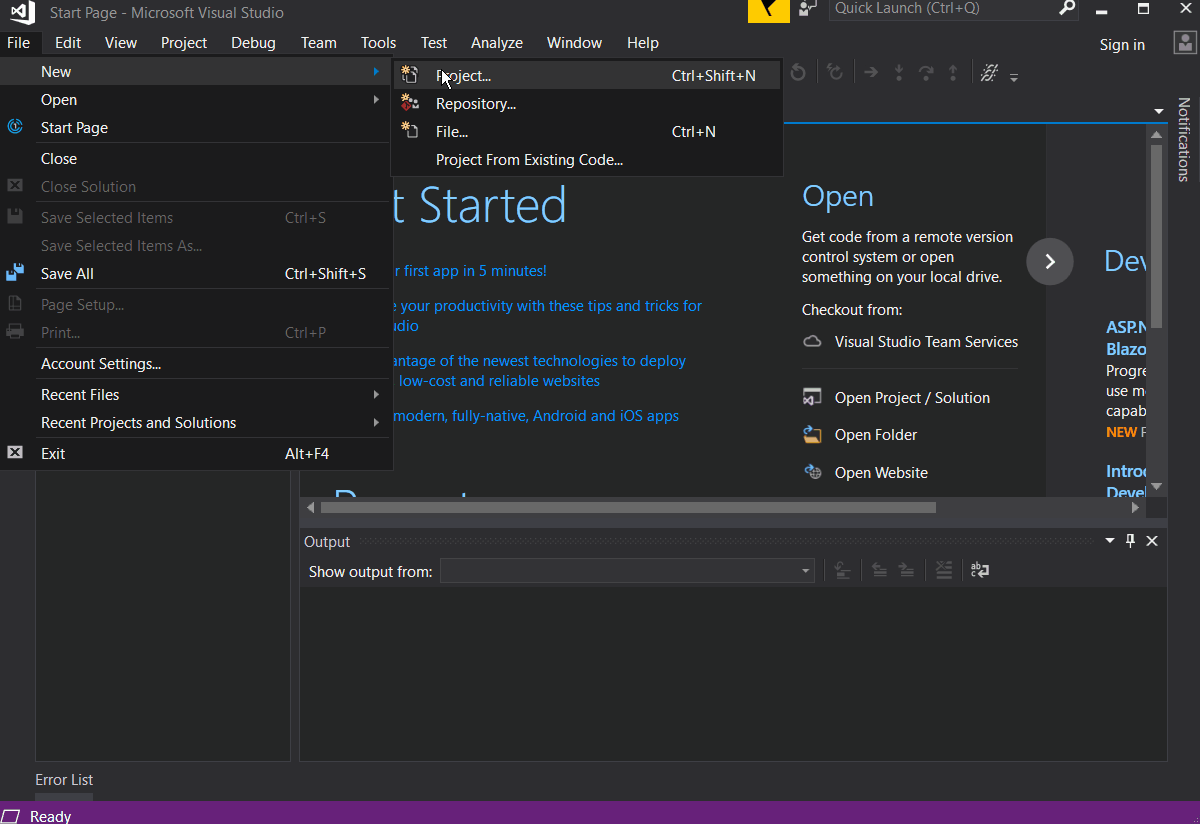Viewport: 1200px width, 824px height.
Task: Open 'modern, fully-native, Android and iOS apps' link
Action: point(536,416)
